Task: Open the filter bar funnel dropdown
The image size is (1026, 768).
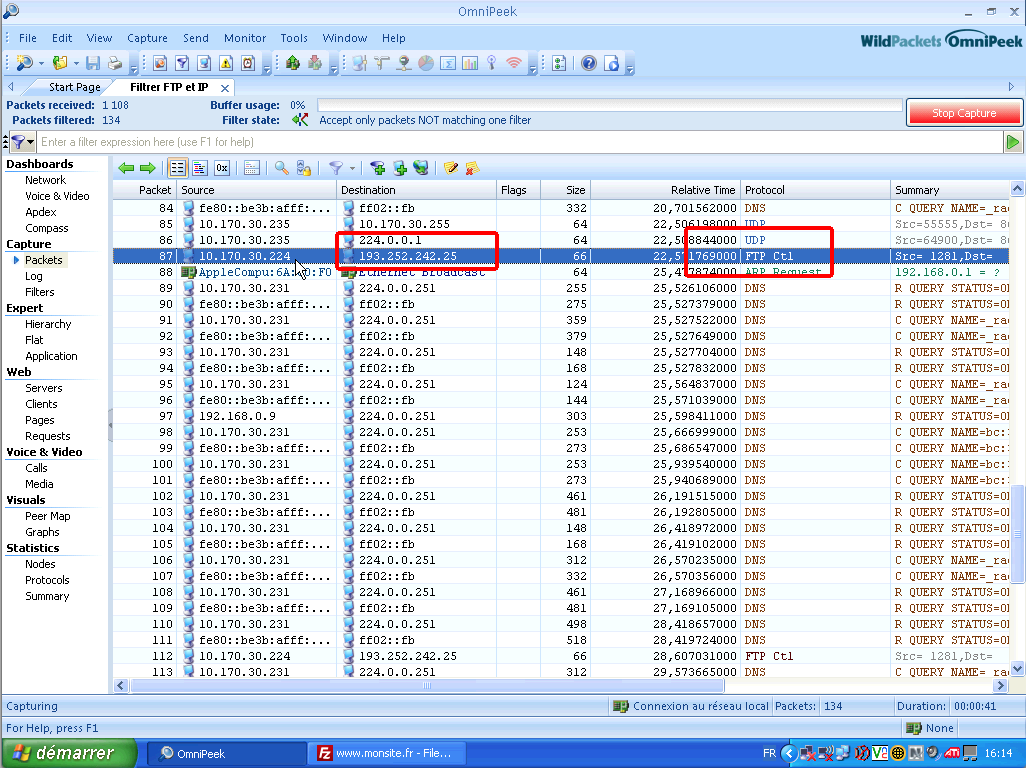Action: pos(22,142)
